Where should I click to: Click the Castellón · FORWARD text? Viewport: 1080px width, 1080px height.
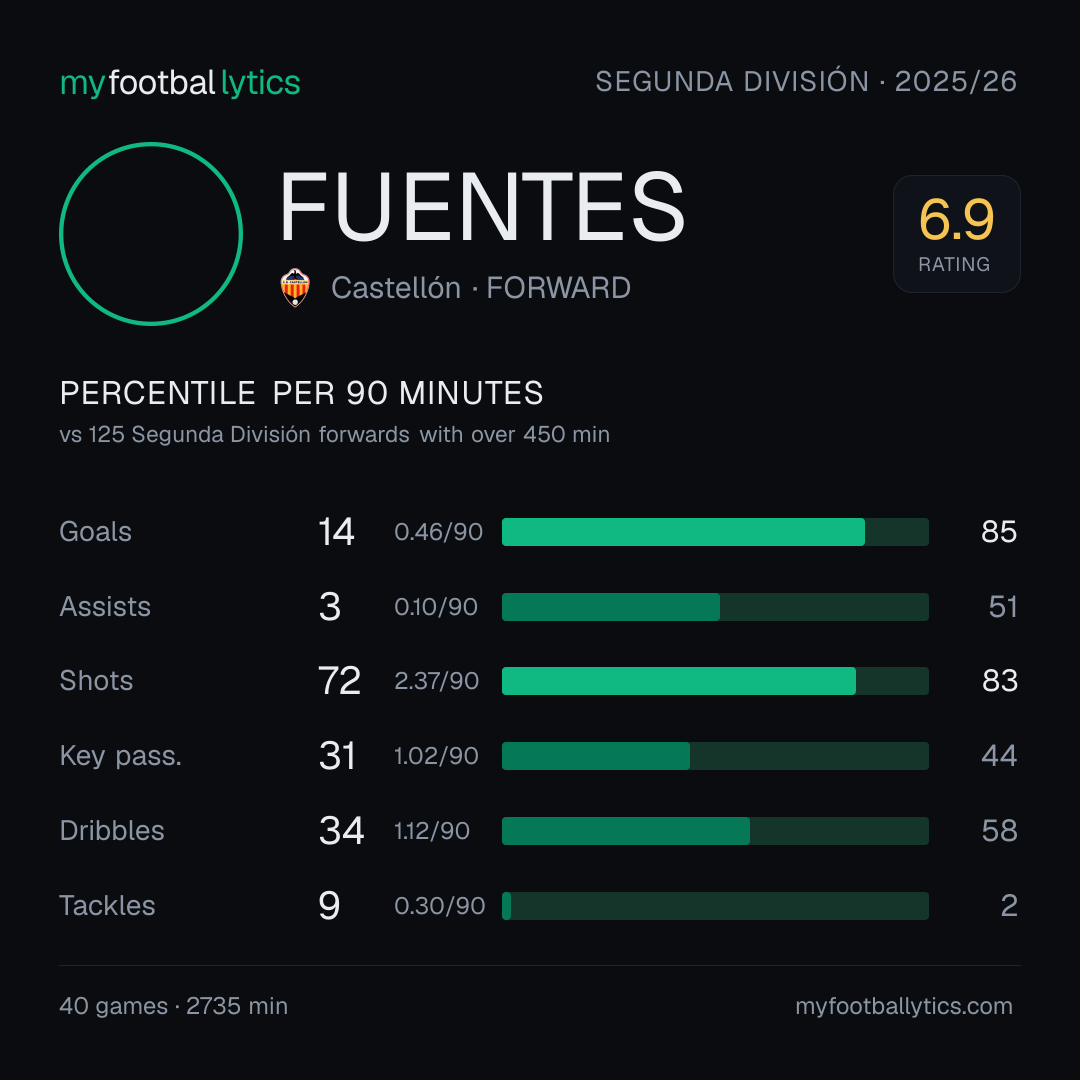(481, 288)
